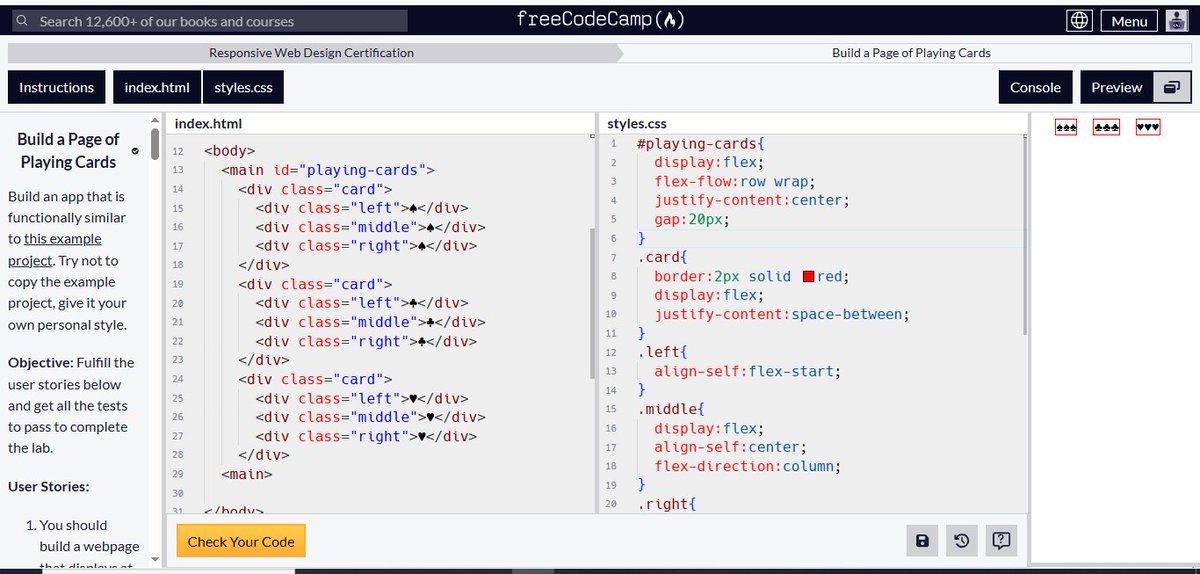
Task: Click the red color swatch in styles.css
Action: point(810,276)
